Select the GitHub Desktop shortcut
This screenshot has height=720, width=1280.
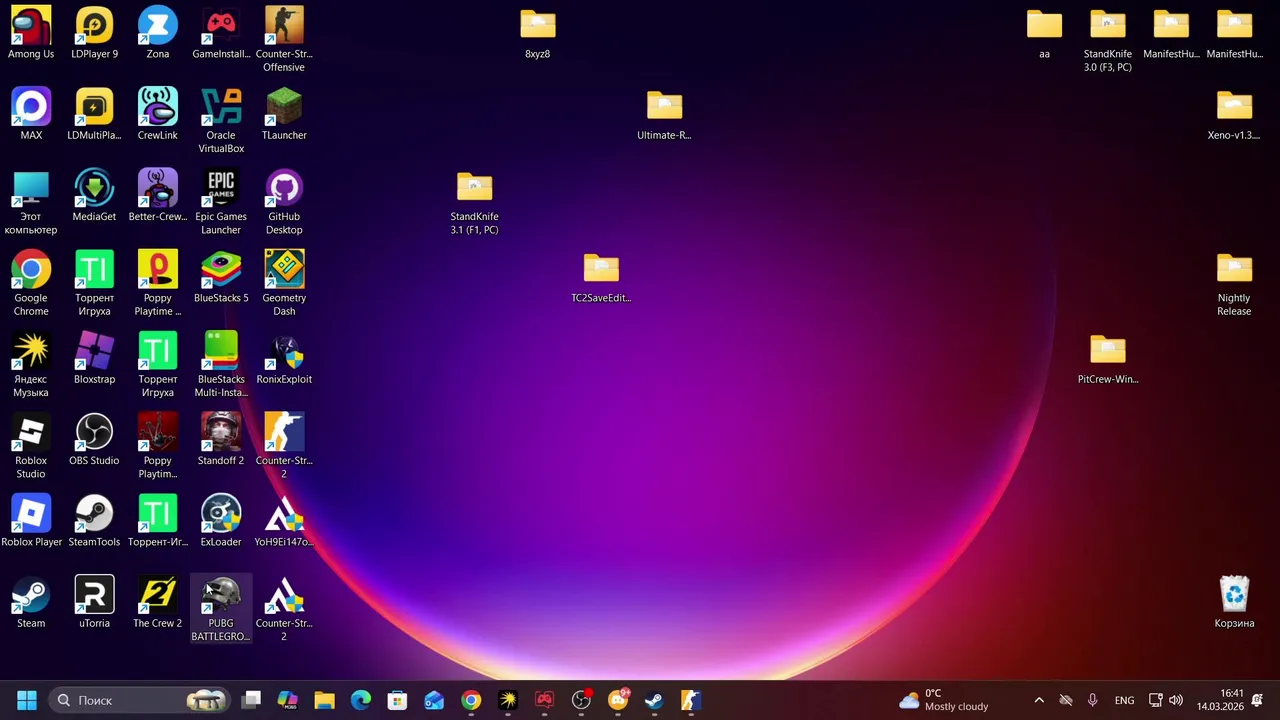[284, 203]
